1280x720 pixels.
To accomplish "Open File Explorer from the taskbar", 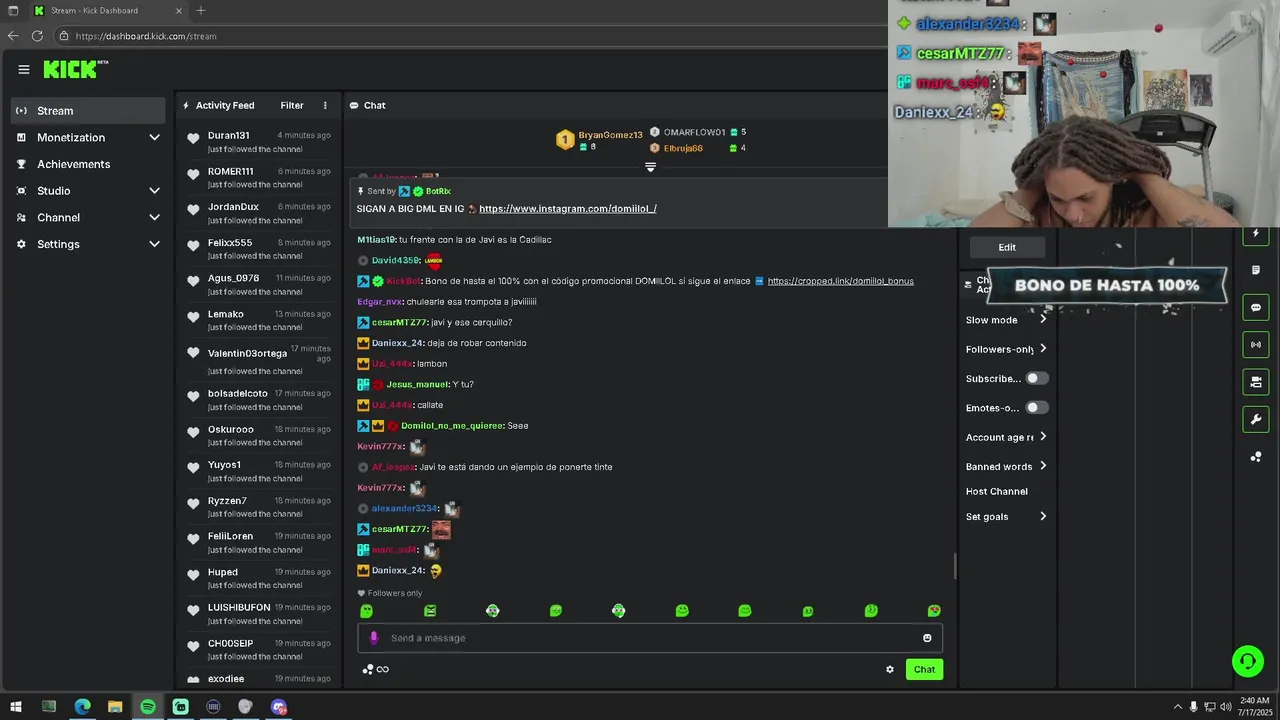I will point(115,707).
